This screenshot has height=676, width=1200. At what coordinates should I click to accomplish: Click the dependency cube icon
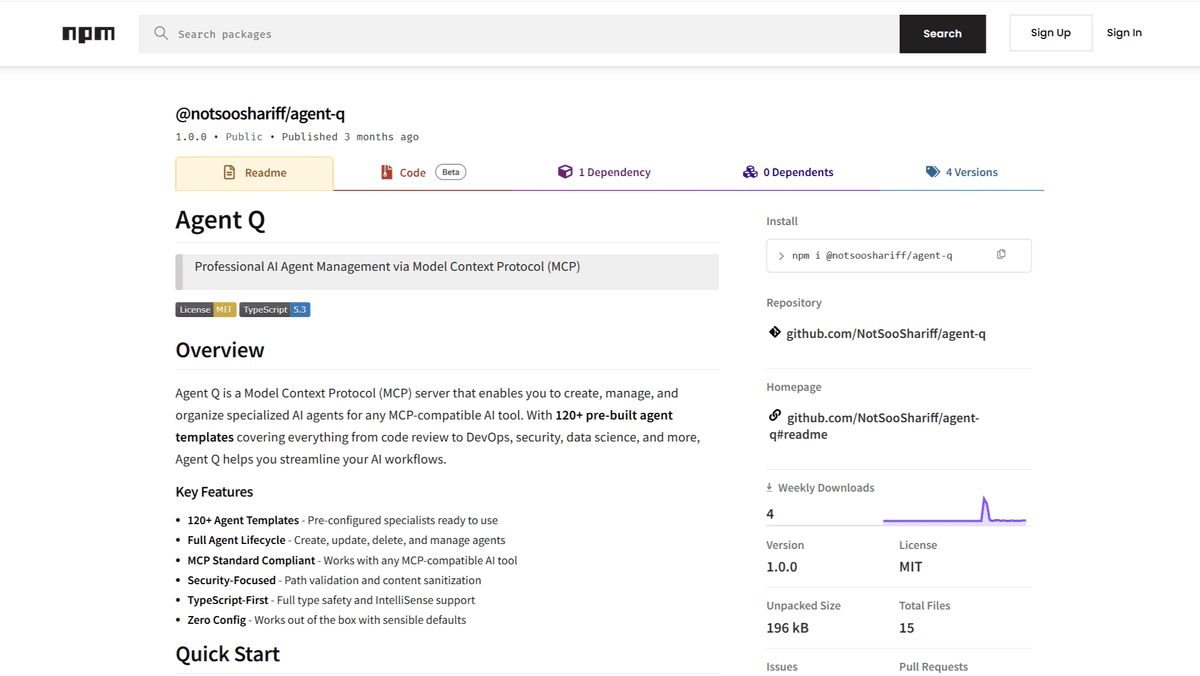click(565, 172)
